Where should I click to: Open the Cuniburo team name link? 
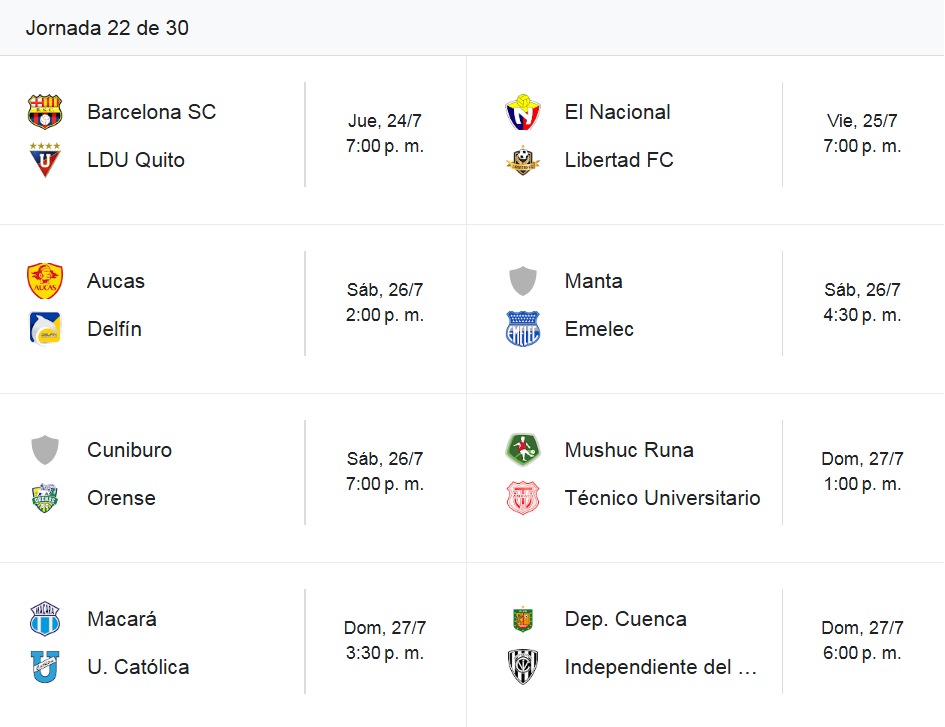[x=130, y=450]
